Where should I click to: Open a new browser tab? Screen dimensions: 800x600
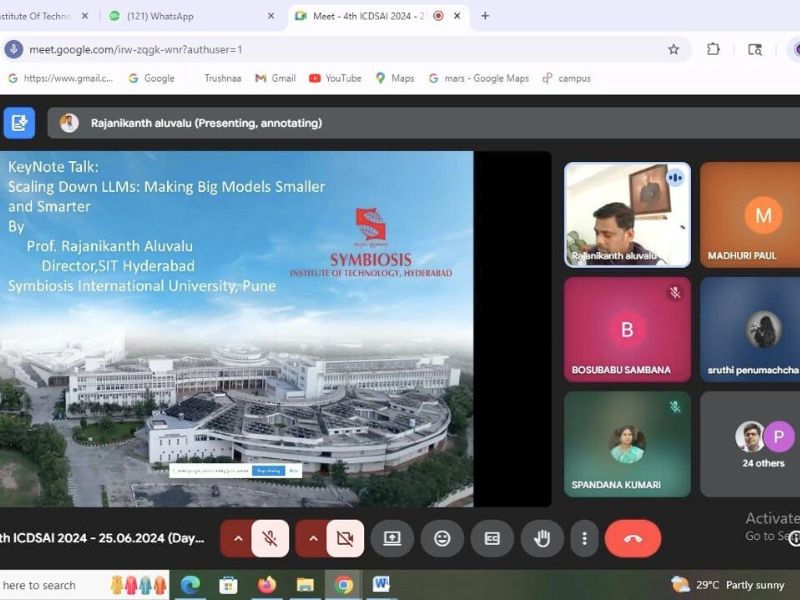486,16
